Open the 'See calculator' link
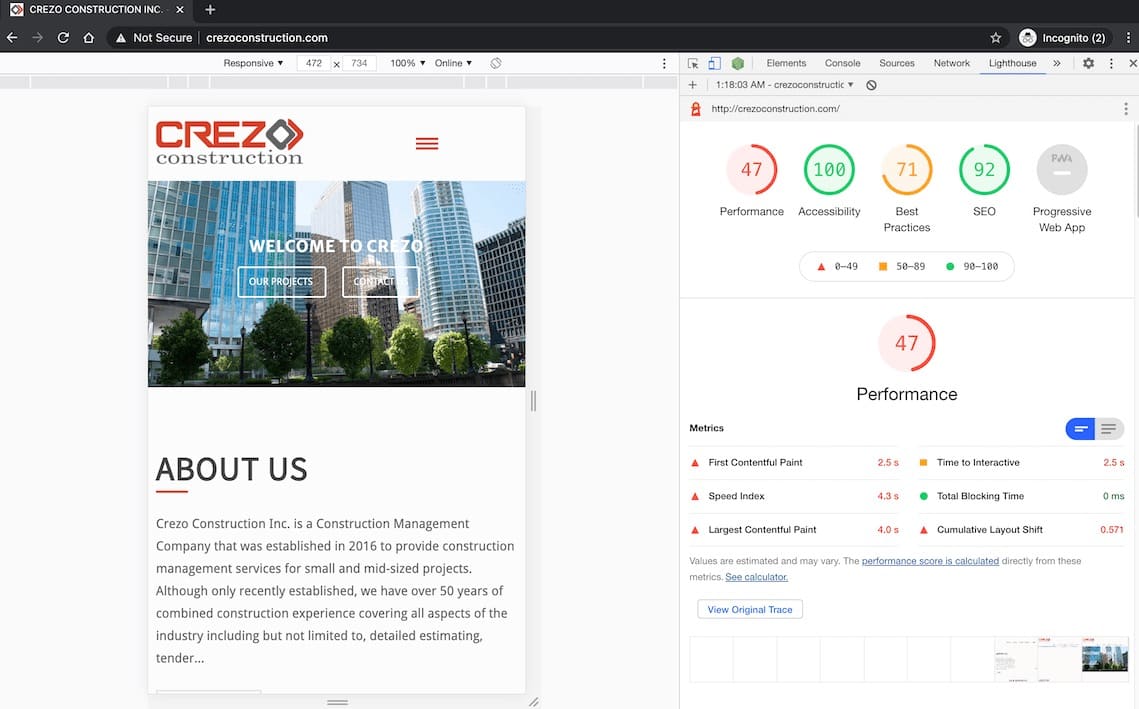This screenshot has height=709, width=1139. tap(756, 577)
